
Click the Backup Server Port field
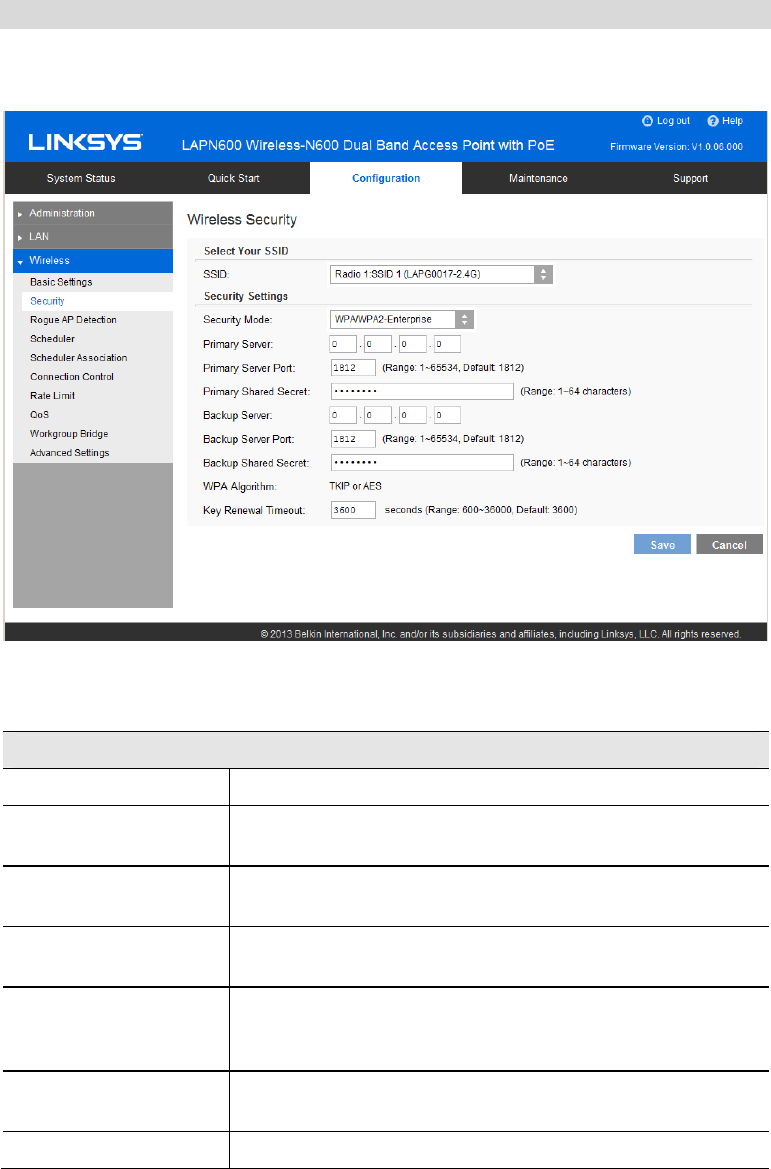pos(353,439)
